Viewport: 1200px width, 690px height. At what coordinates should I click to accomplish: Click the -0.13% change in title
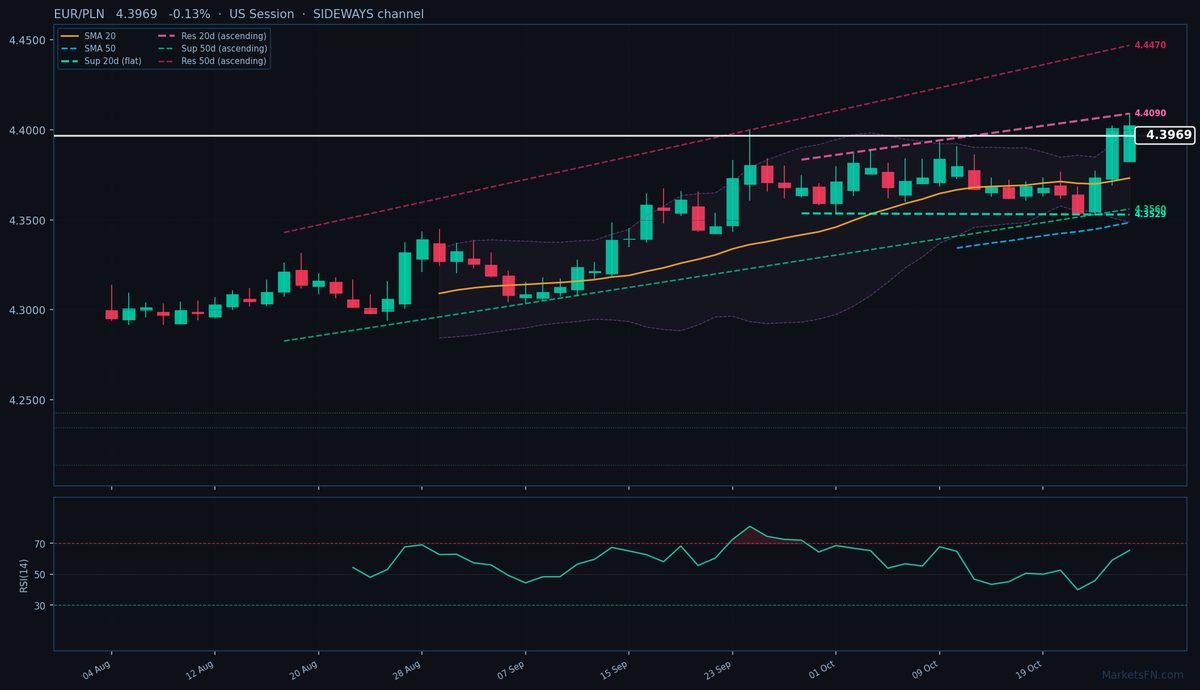click(190, 14)
